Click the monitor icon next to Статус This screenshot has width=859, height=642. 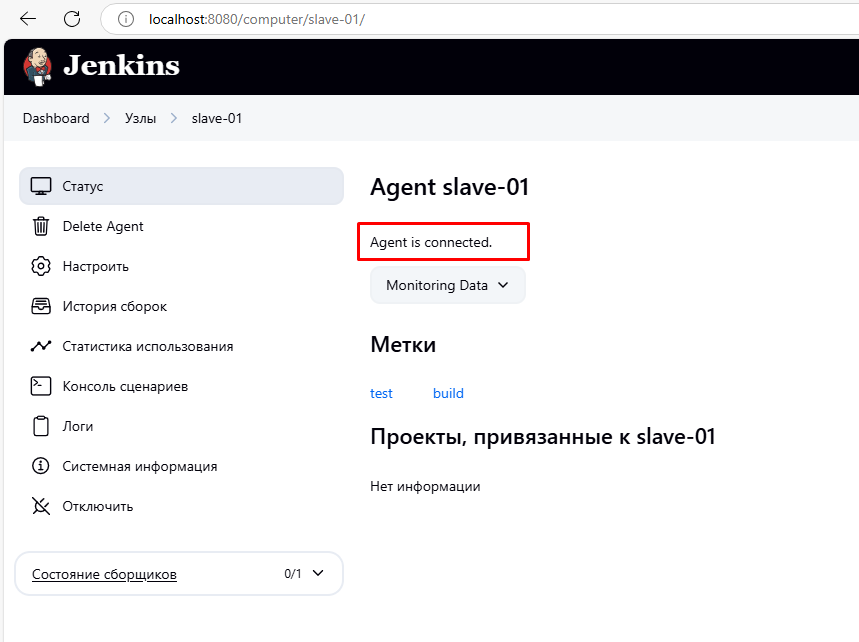41,186
